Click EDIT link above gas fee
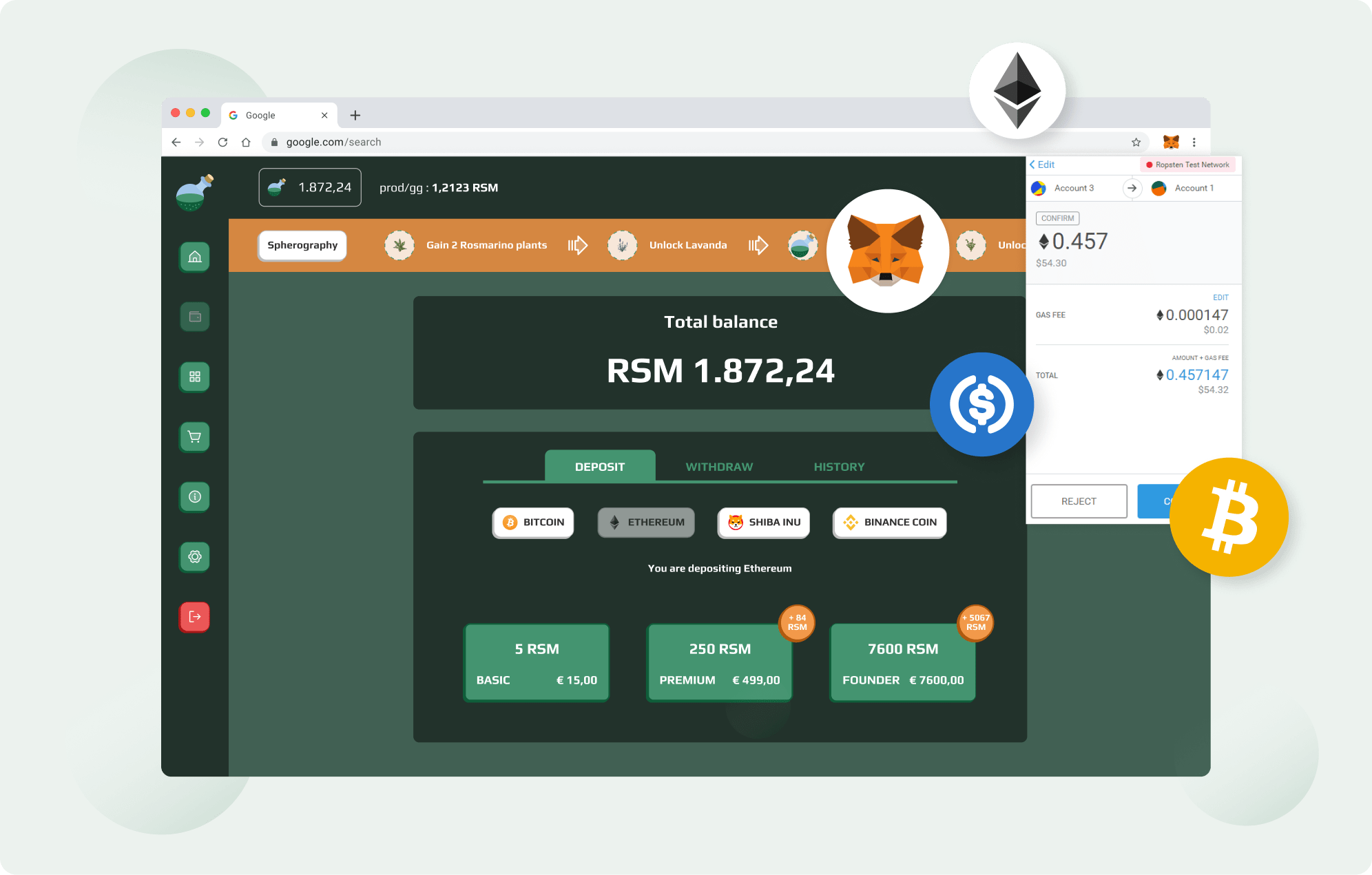Image resolution: width=1372 pixels, height=875 pixels. tap(1220, 297)
